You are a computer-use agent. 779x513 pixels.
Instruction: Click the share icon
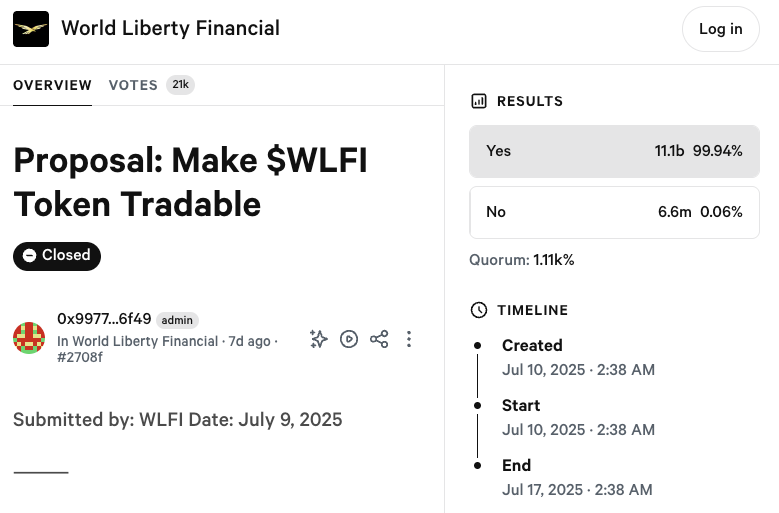(379, 339)
